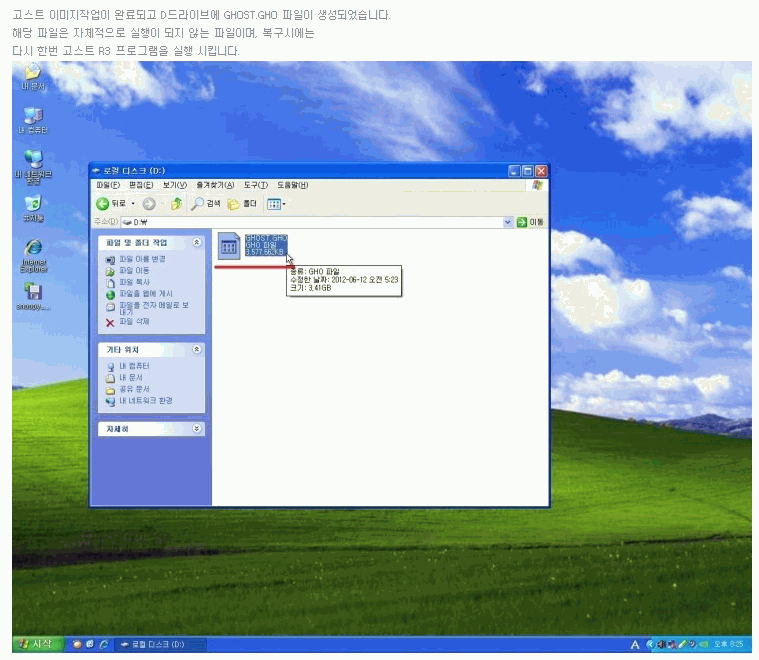Open the 편집(E) menu
The height and width of the screenshot is (660, 759).
(141, 185)
